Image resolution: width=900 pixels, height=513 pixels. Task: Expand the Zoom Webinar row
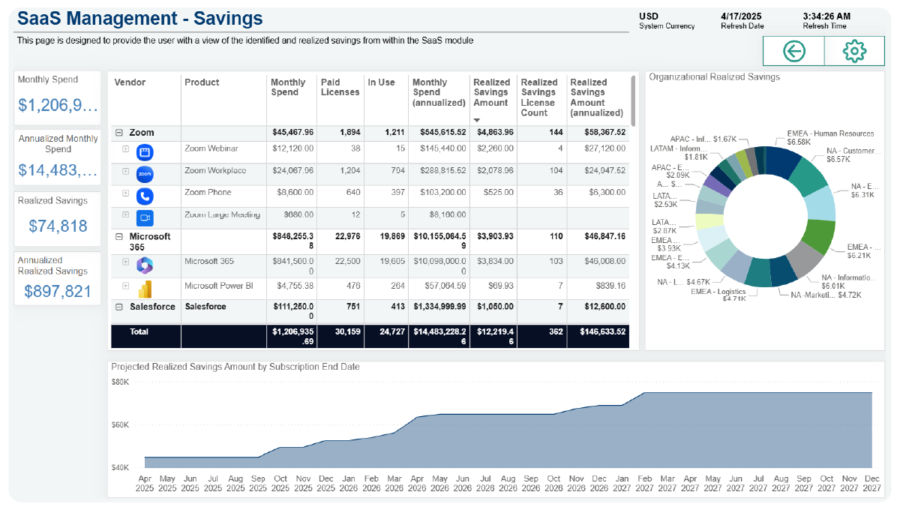tap(125, 149)
